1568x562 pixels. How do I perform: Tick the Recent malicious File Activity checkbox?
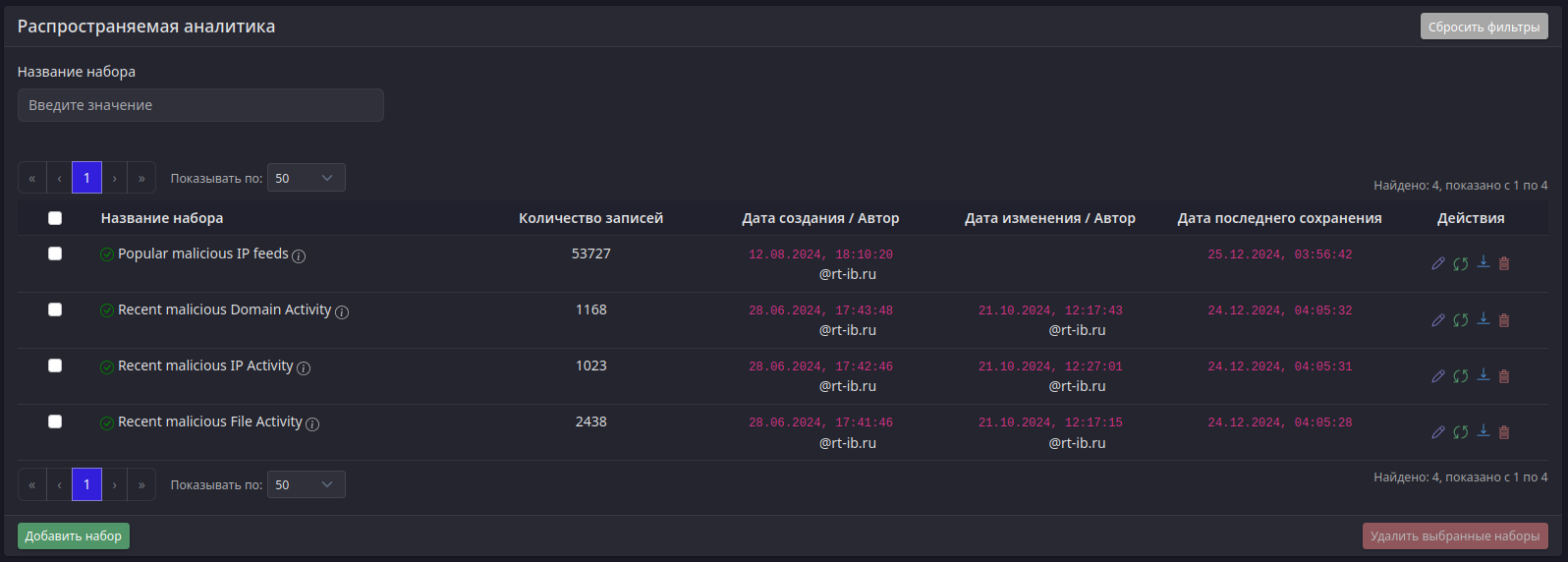[x=55, y=421]
